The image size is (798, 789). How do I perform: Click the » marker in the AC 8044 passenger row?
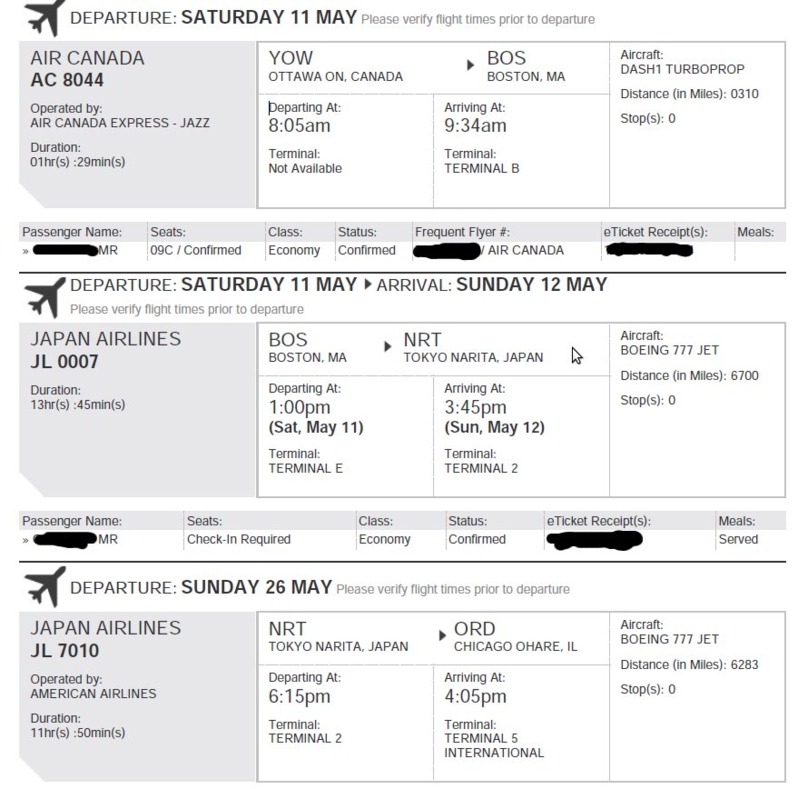[27, 250]
